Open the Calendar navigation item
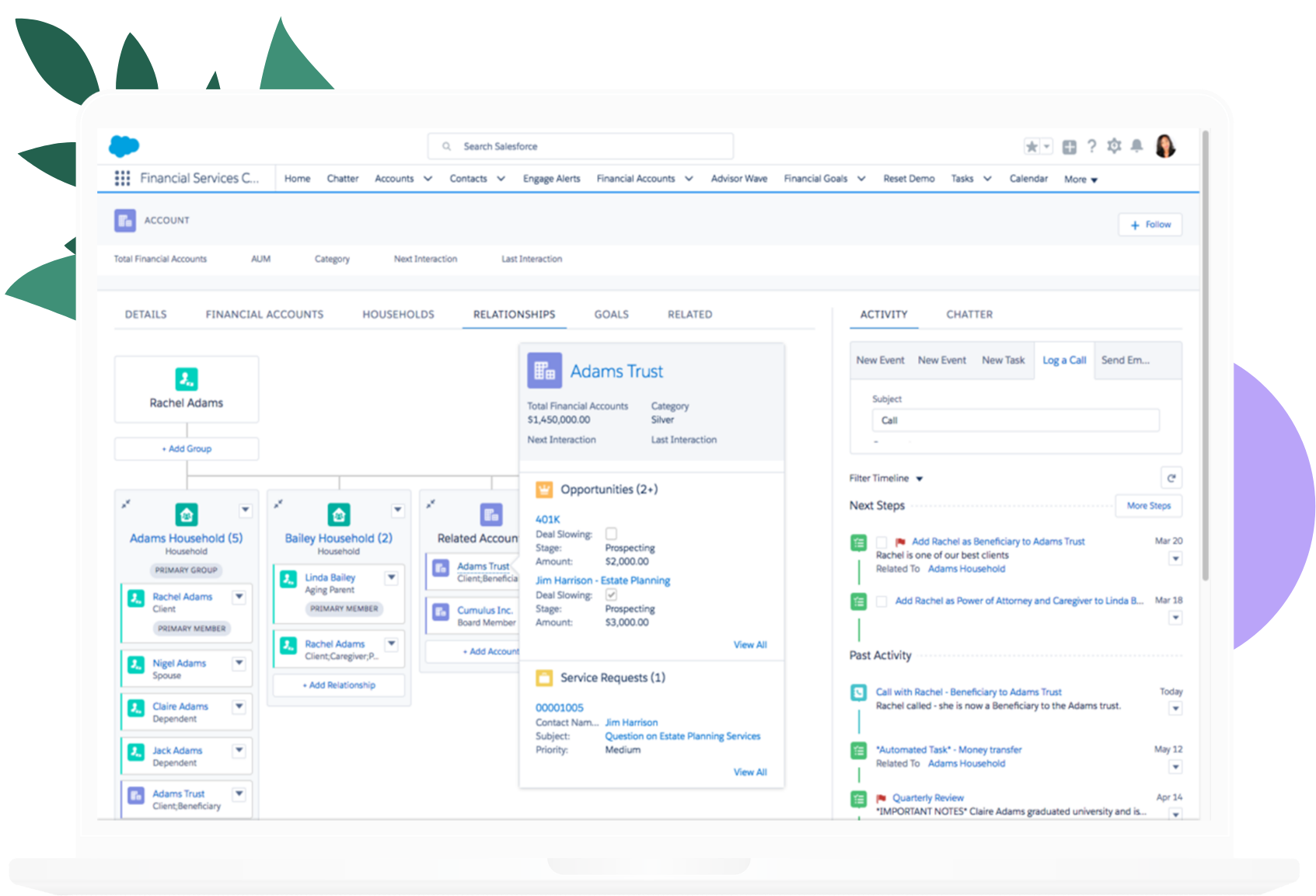 click(1028, 179)
